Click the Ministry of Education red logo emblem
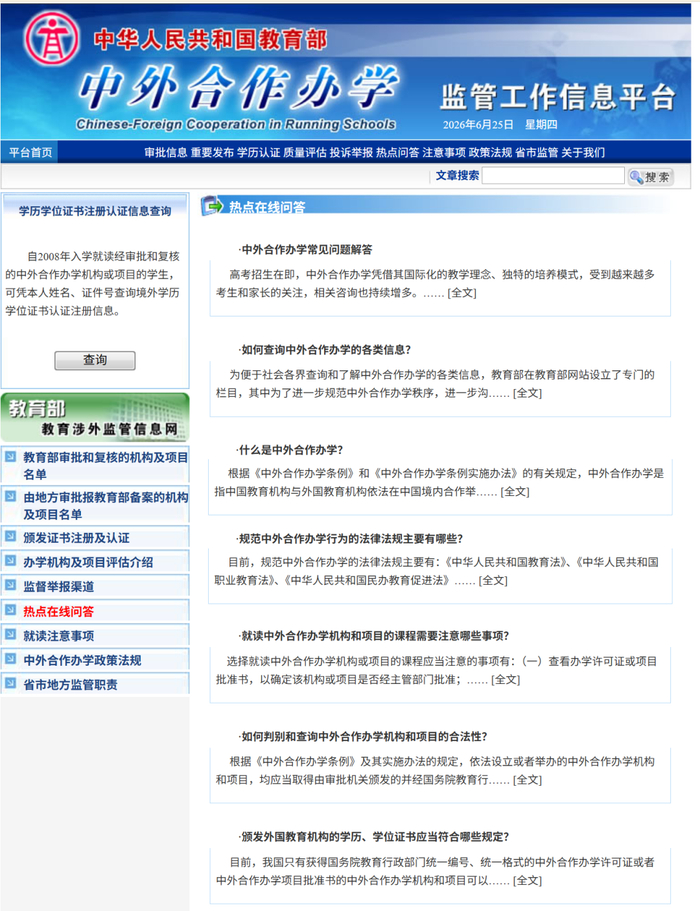 click(51, 38)
